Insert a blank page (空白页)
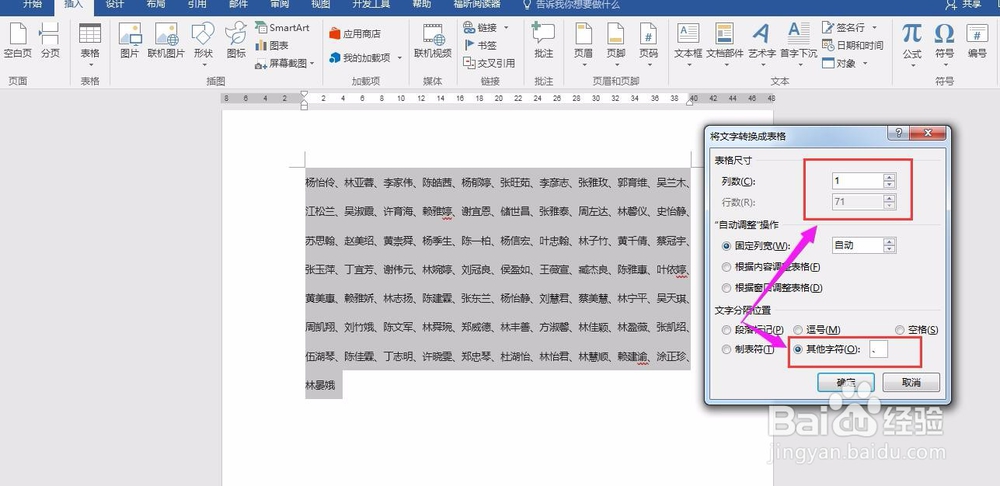This screenshot has height=486, width=1000. (x=17, y=41)
